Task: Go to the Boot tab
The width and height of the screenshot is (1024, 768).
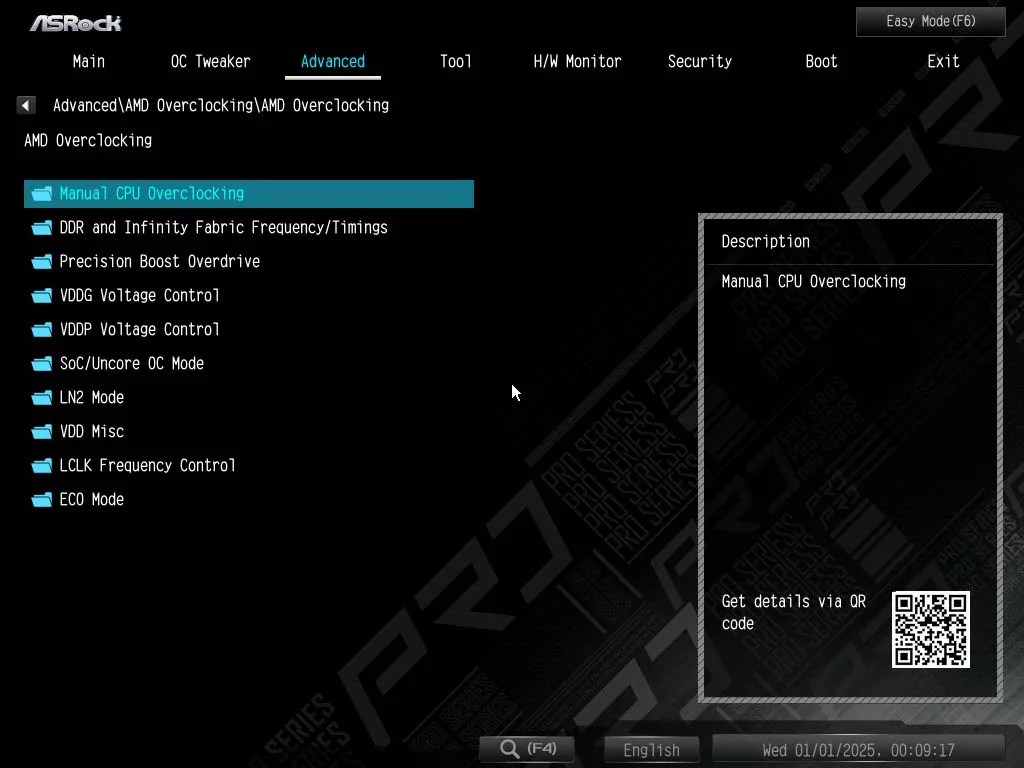Action: [821, 62]
